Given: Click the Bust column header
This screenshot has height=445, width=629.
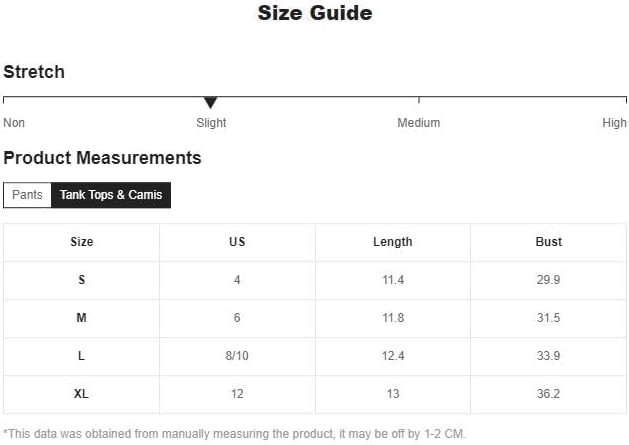Looking at the screenshot, I should click(x=548, y=242).
